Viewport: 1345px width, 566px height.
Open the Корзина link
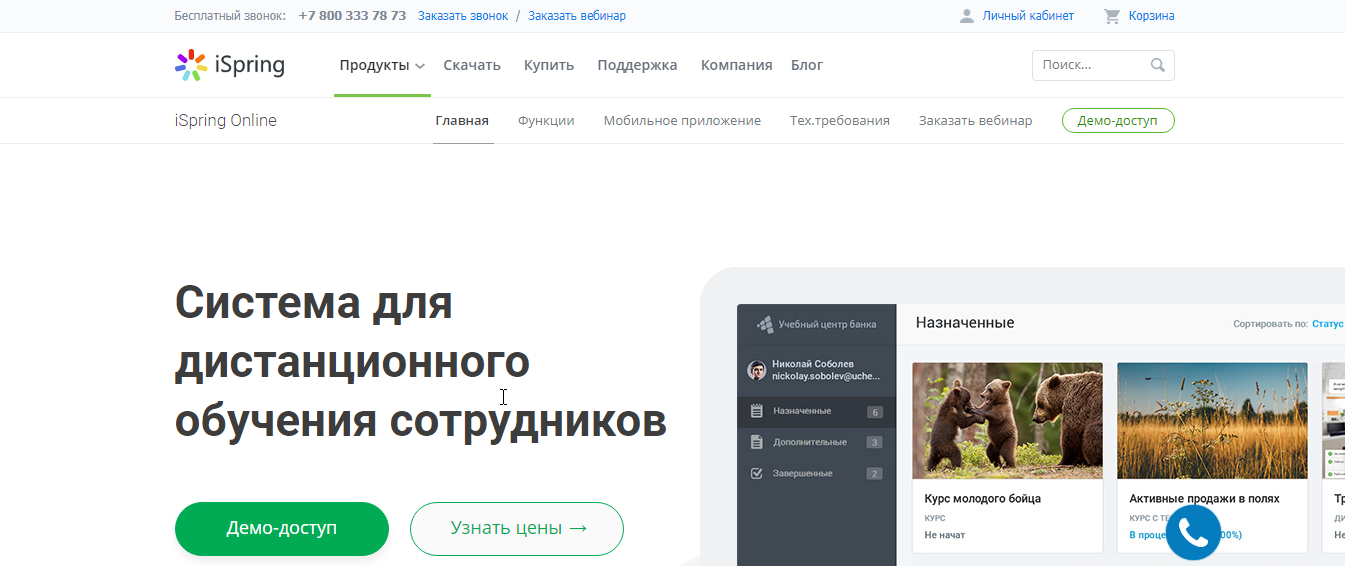pyautogui.click(x=1152, y=16)
